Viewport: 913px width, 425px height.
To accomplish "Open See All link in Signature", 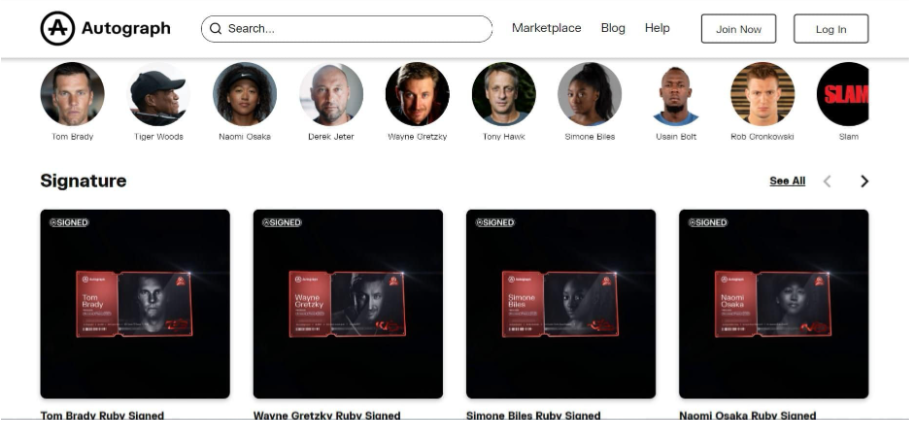I will (x=787, y=181).
